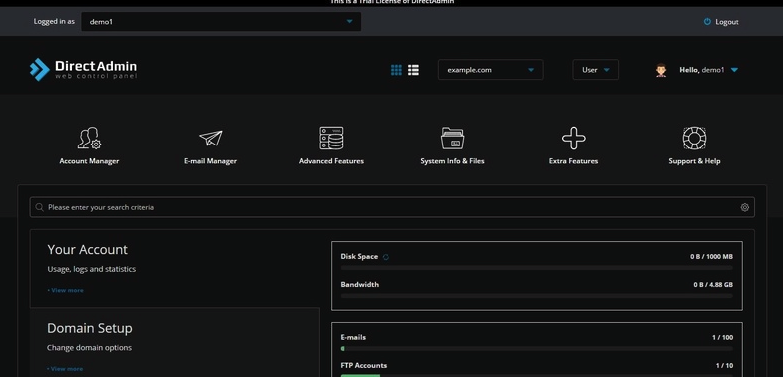Click the E-mails usage bar
Screen dimensions: 783x377
point(537,349)
